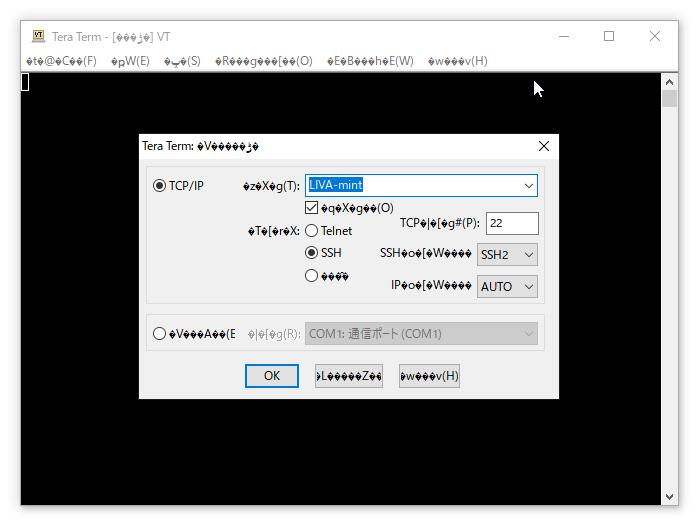This screenshot has height=526, width=699.
Task: Click the OK button
Action: [272, 376]
